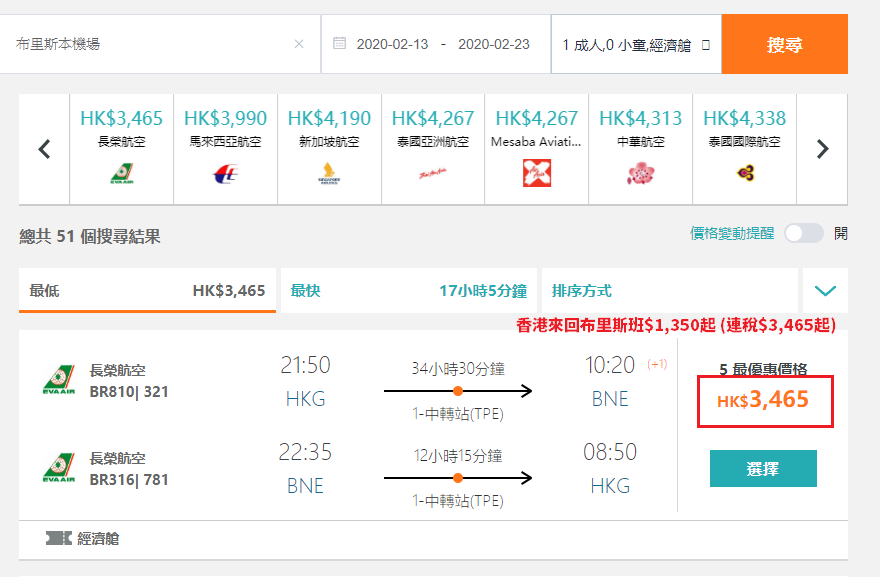
Task: Expand the sort options chevron
Action: (825, 291)
